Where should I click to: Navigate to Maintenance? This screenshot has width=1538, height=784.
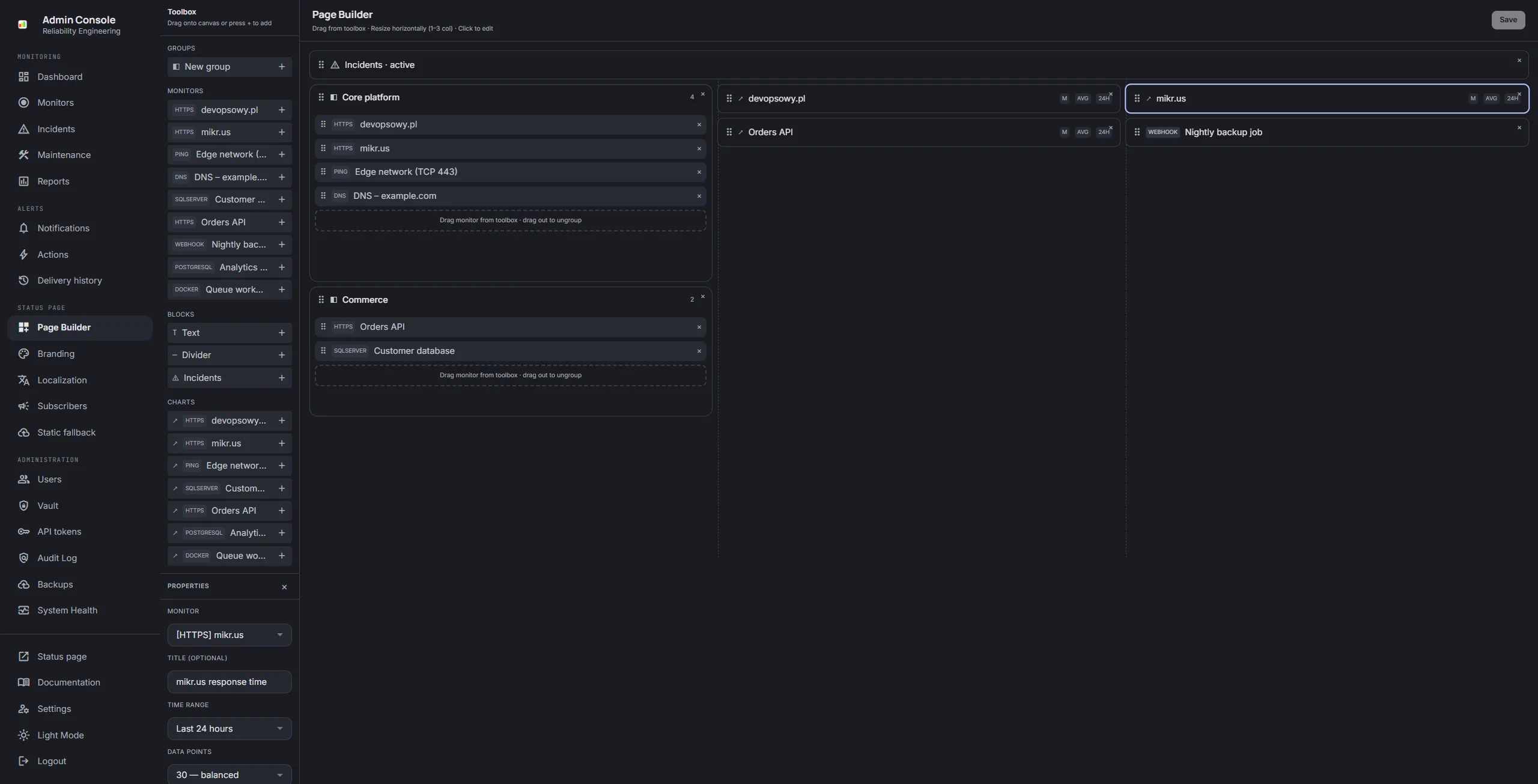pyautogui.click(x=80, y=155)
